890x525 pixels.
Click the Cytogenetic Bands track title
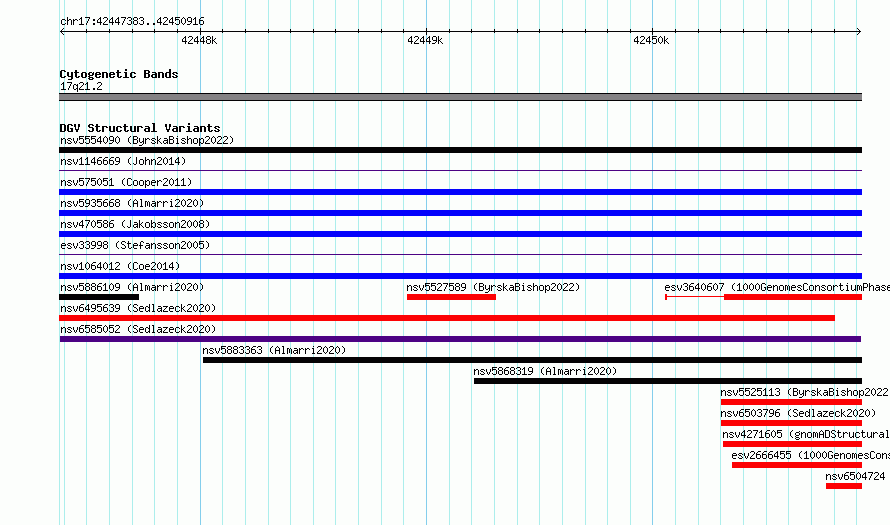119,74
